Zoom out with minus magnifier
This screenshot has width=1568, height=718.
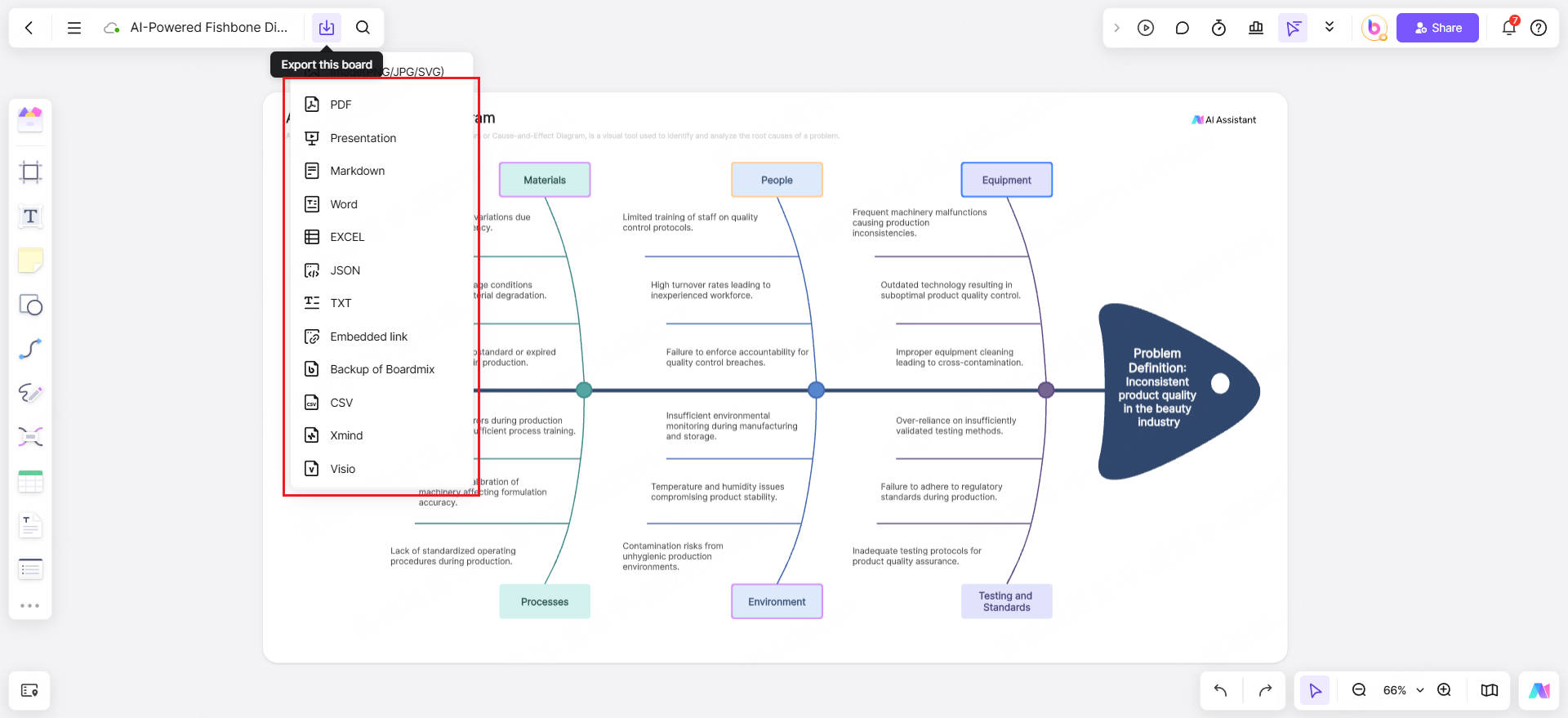pyautogui.click(x=1359, y=690)
